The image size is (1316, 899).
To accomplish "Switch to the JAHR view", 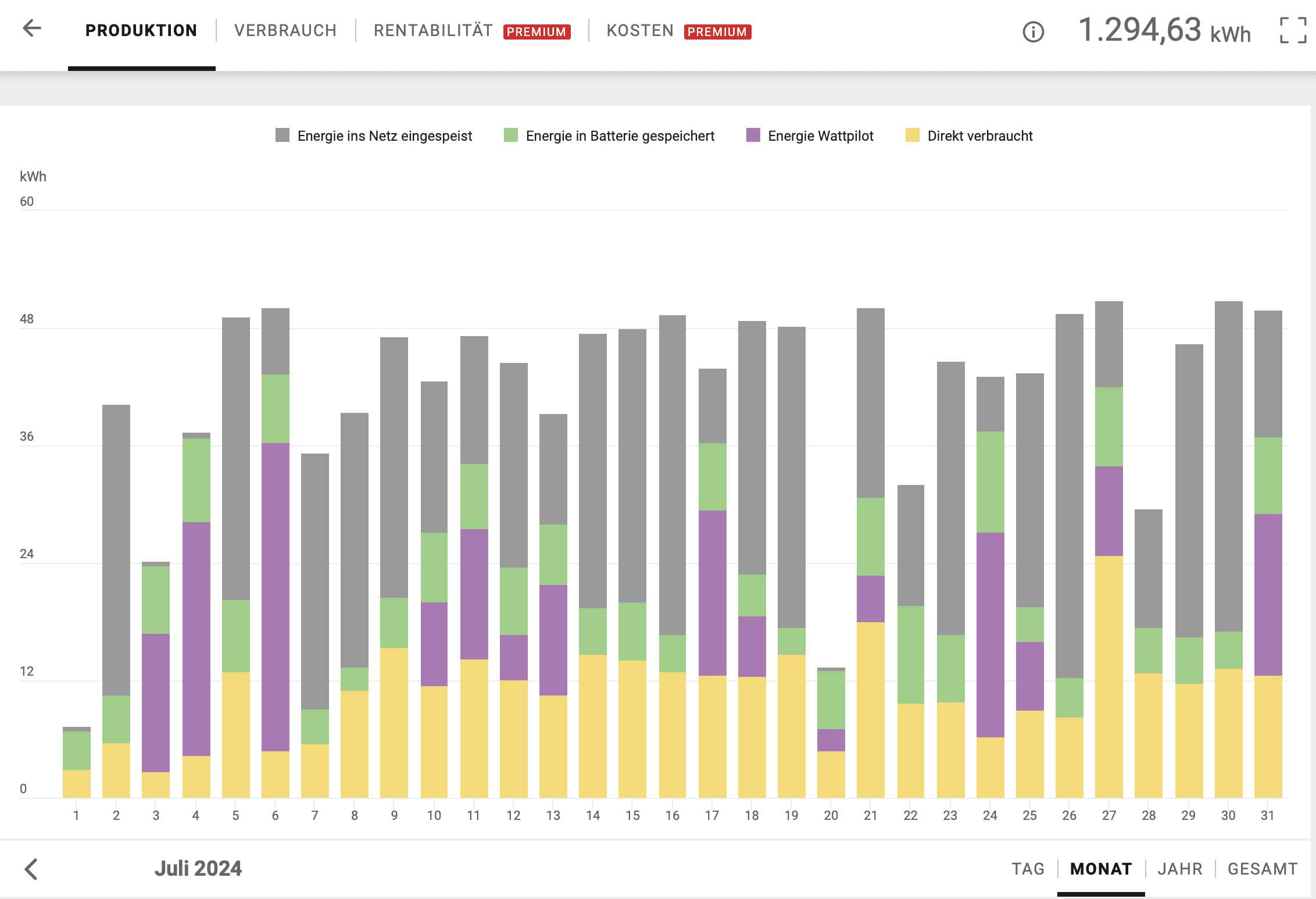I will (1179, 869).
